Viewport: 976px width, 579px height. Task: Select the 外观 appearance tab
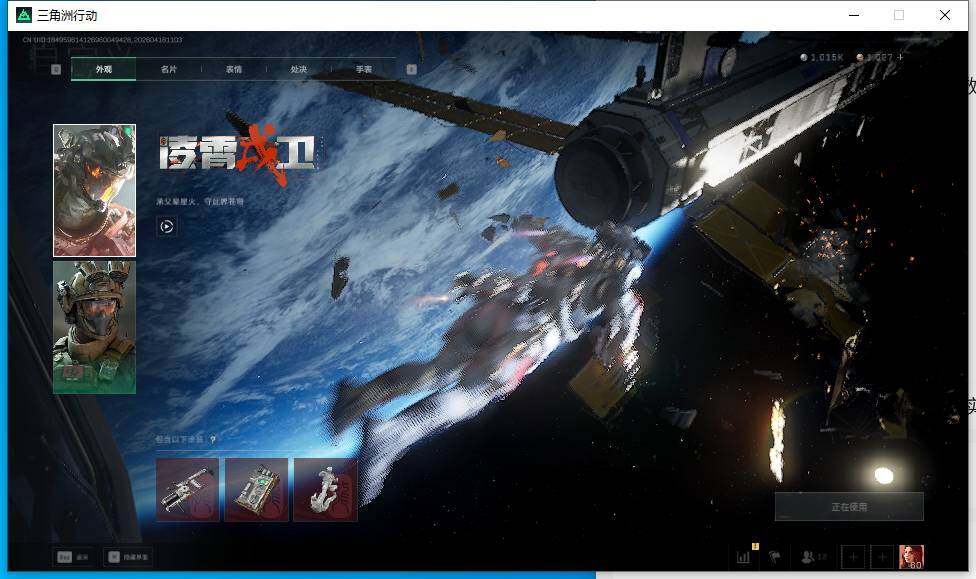[103, 69]
